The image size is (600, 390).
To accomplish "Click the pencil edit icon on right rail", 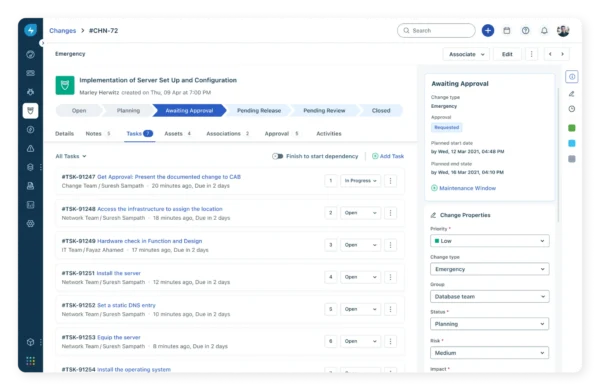I will [x=572, y=94].
